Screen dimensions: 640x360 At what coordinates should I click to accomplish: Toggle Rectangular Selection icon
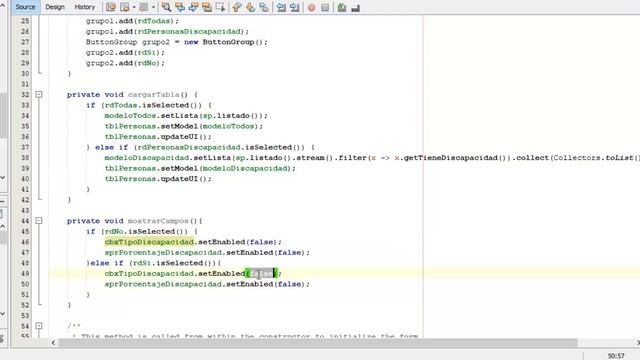[x=220, y=7]
